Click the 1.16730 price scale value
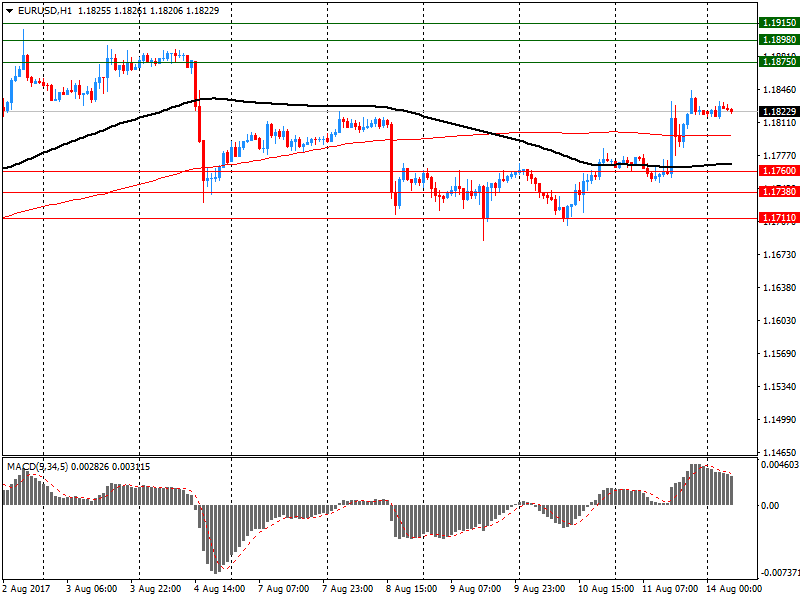 (x=779, y=255)
